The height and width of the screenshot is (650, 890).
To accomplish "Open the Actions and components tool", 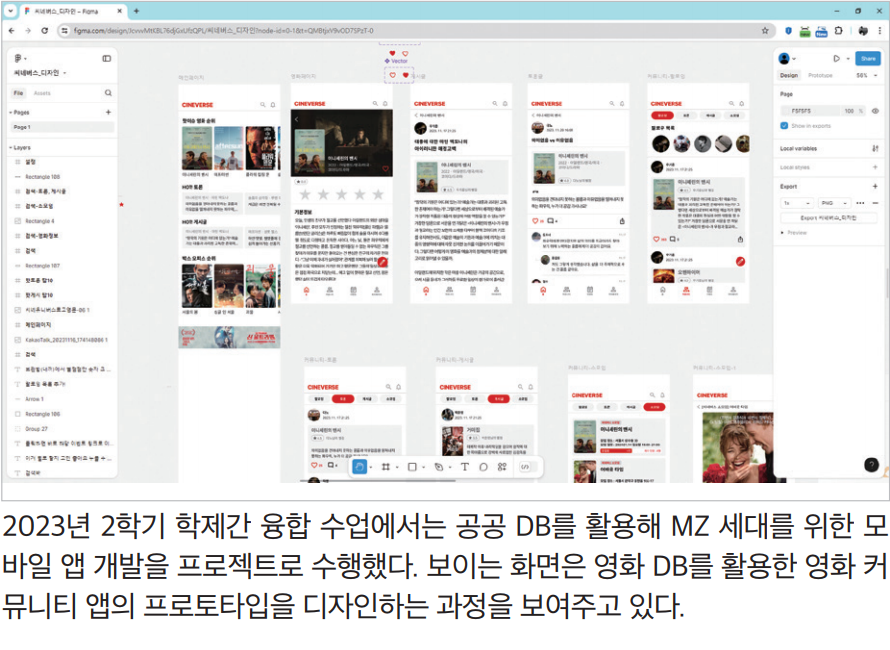I will [502, 467].
